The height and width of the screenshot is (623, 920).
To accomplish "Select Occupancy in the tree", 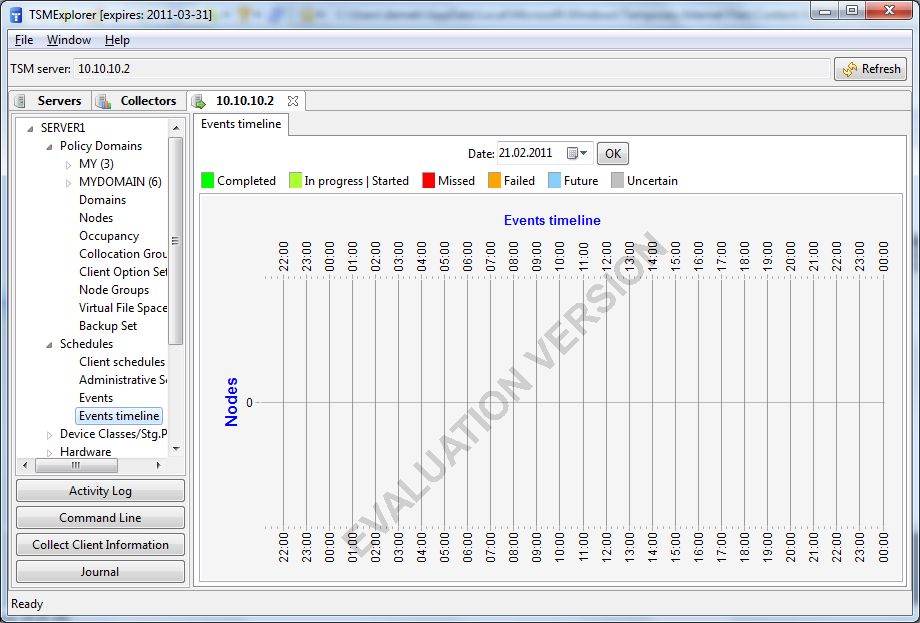I will [x=109, y=236].
